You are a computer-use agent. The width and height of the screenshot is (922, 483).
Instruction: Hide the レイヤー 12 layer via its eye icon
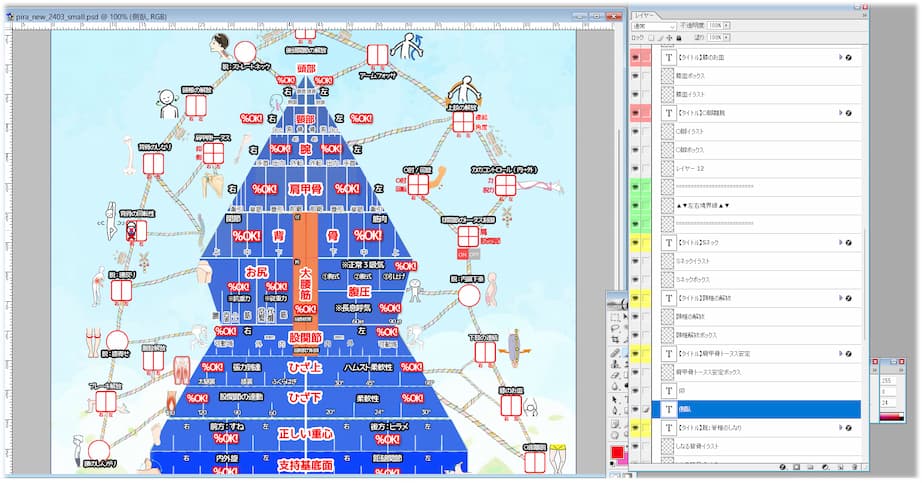636,168
